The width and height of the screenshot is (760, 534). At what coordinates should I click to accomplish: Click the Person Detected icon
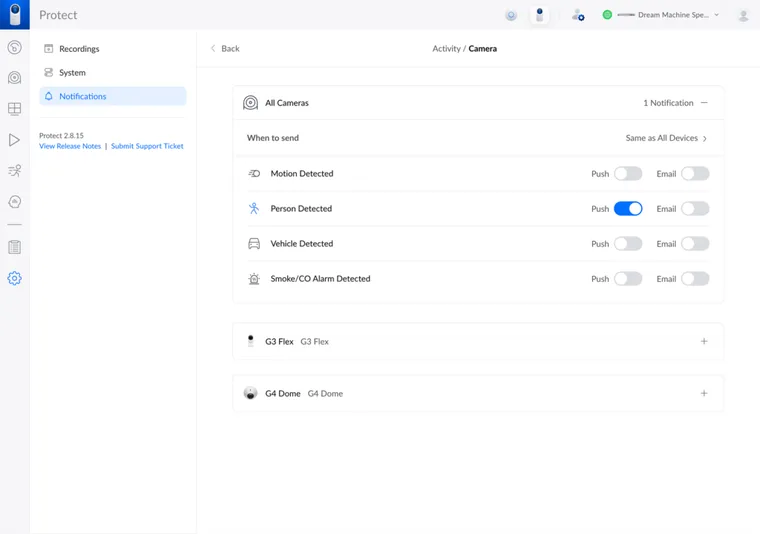pyautogui.click(x=254, y=208)
